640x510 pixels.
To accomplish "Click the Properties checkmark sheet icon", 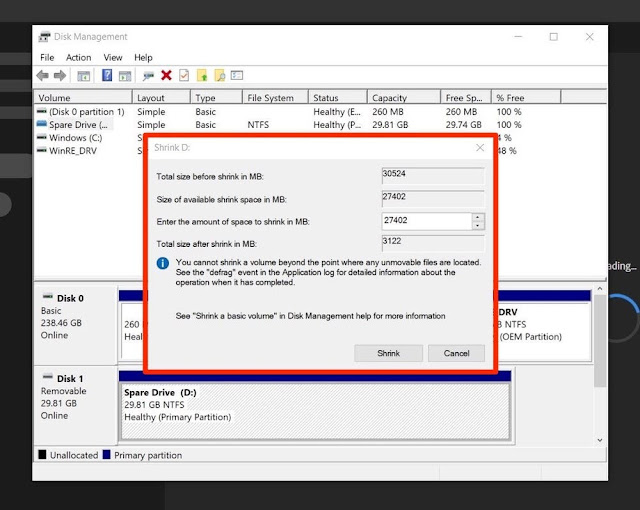I will [x=184, y=75].
